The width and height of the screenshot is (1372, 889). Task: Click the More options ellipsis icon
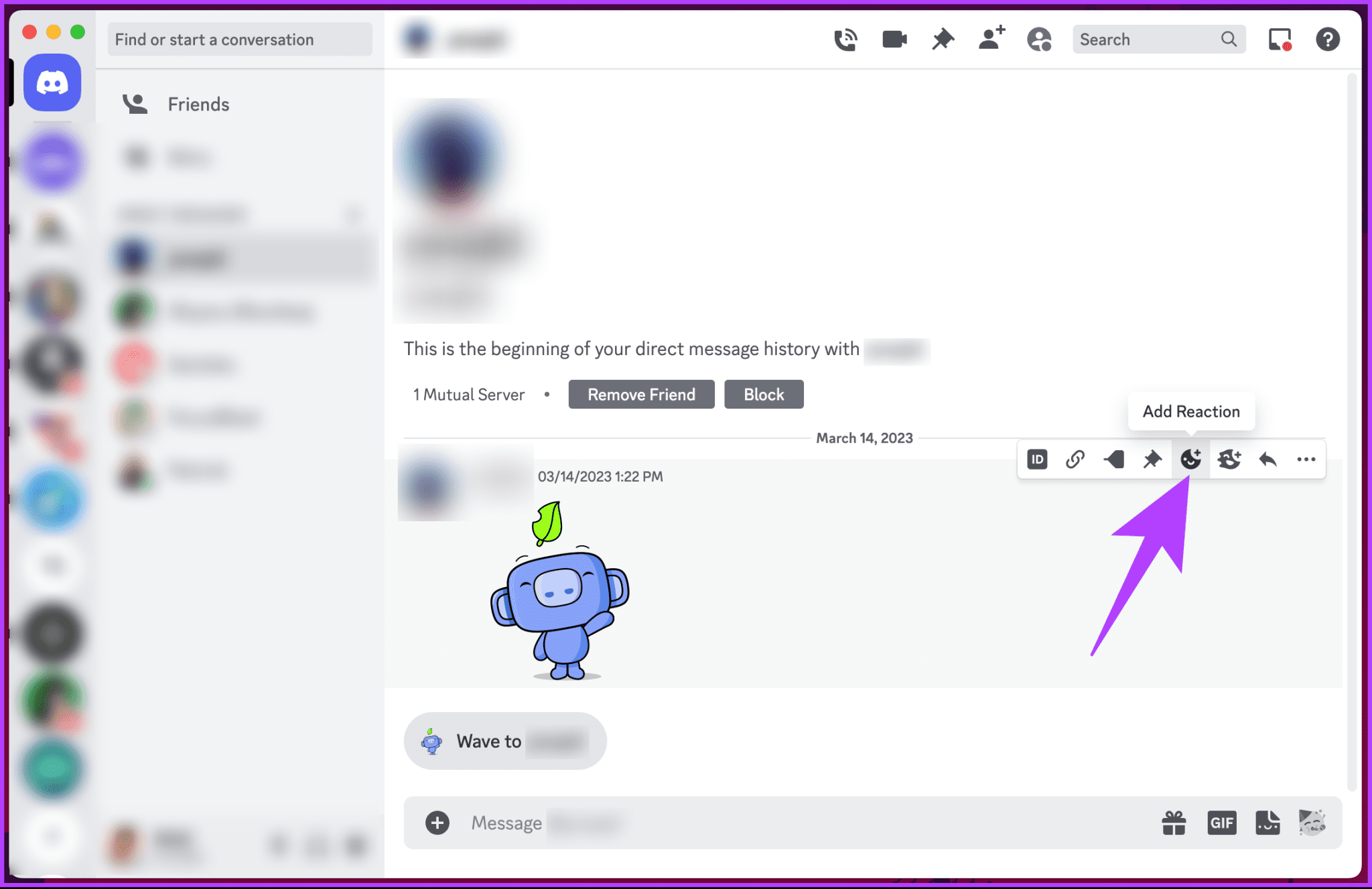1306,460
